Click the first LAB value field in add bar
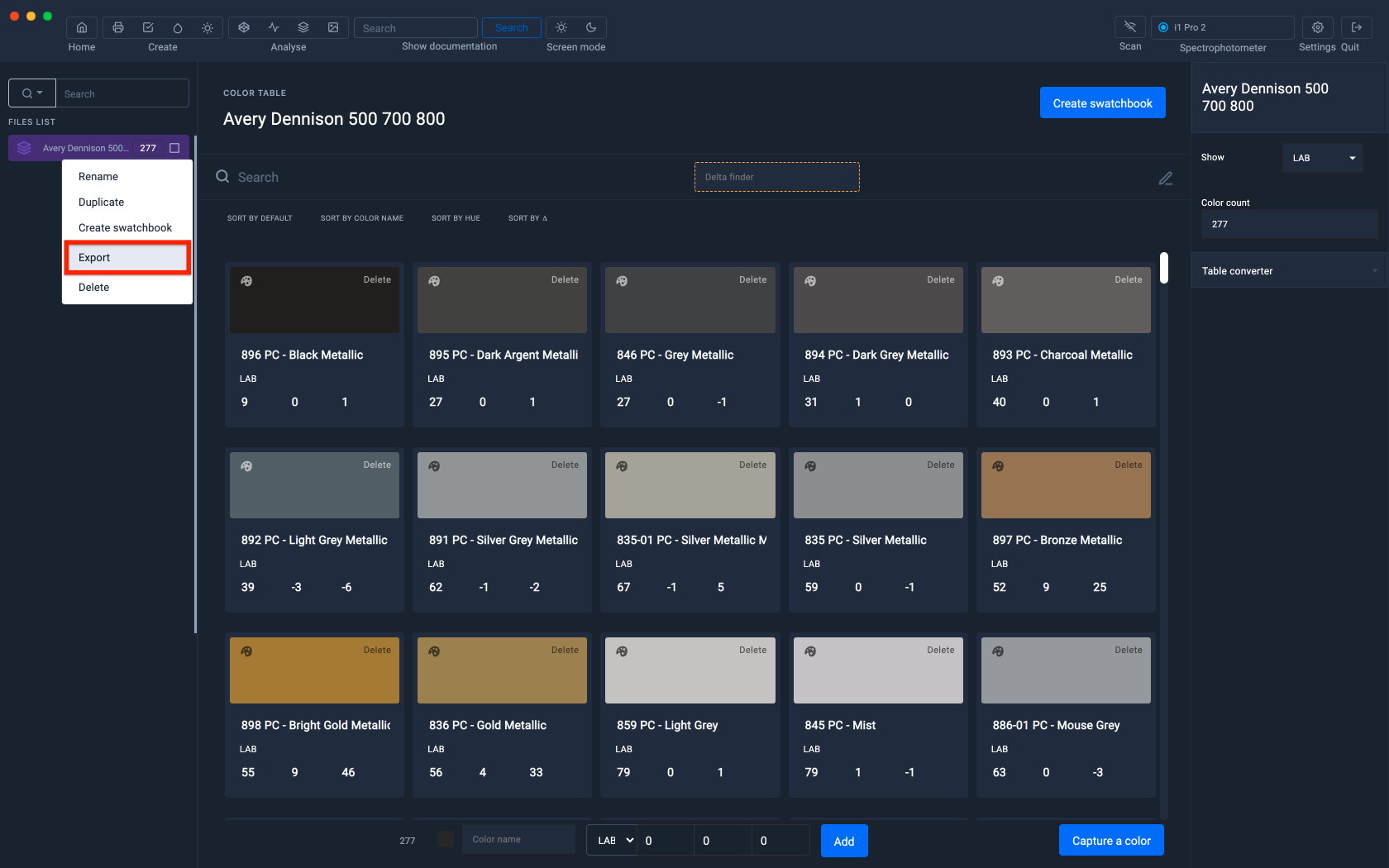Screen dimensions: 1389x868 pyautogui.click(x=665, y=840)
